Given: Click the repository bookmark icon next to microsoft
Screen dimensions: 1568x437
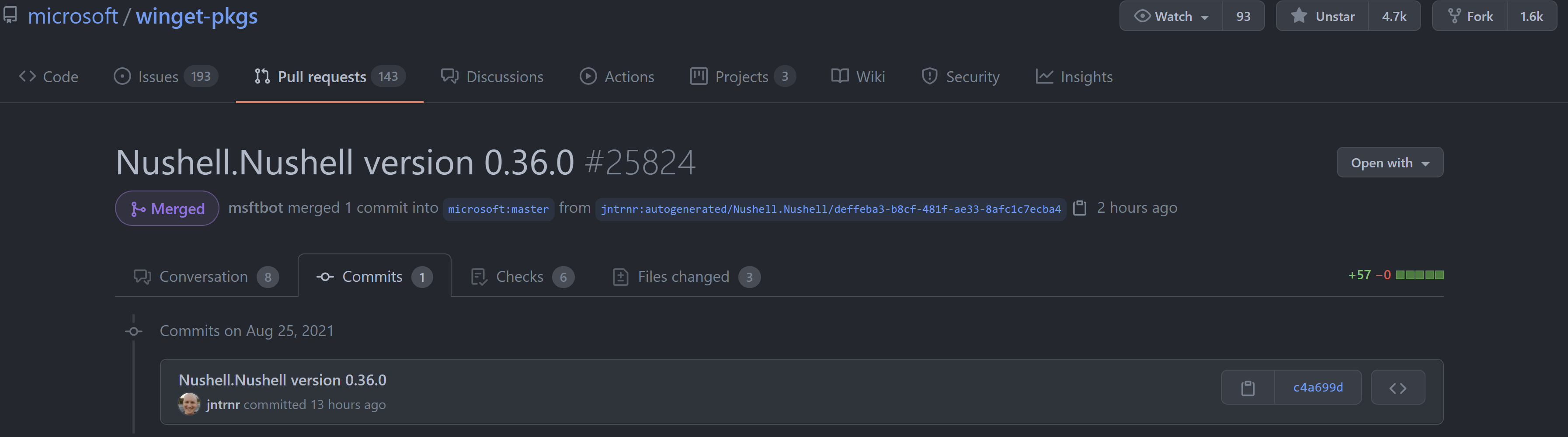Looking at the screenshot, I should (x=10, y=15).
